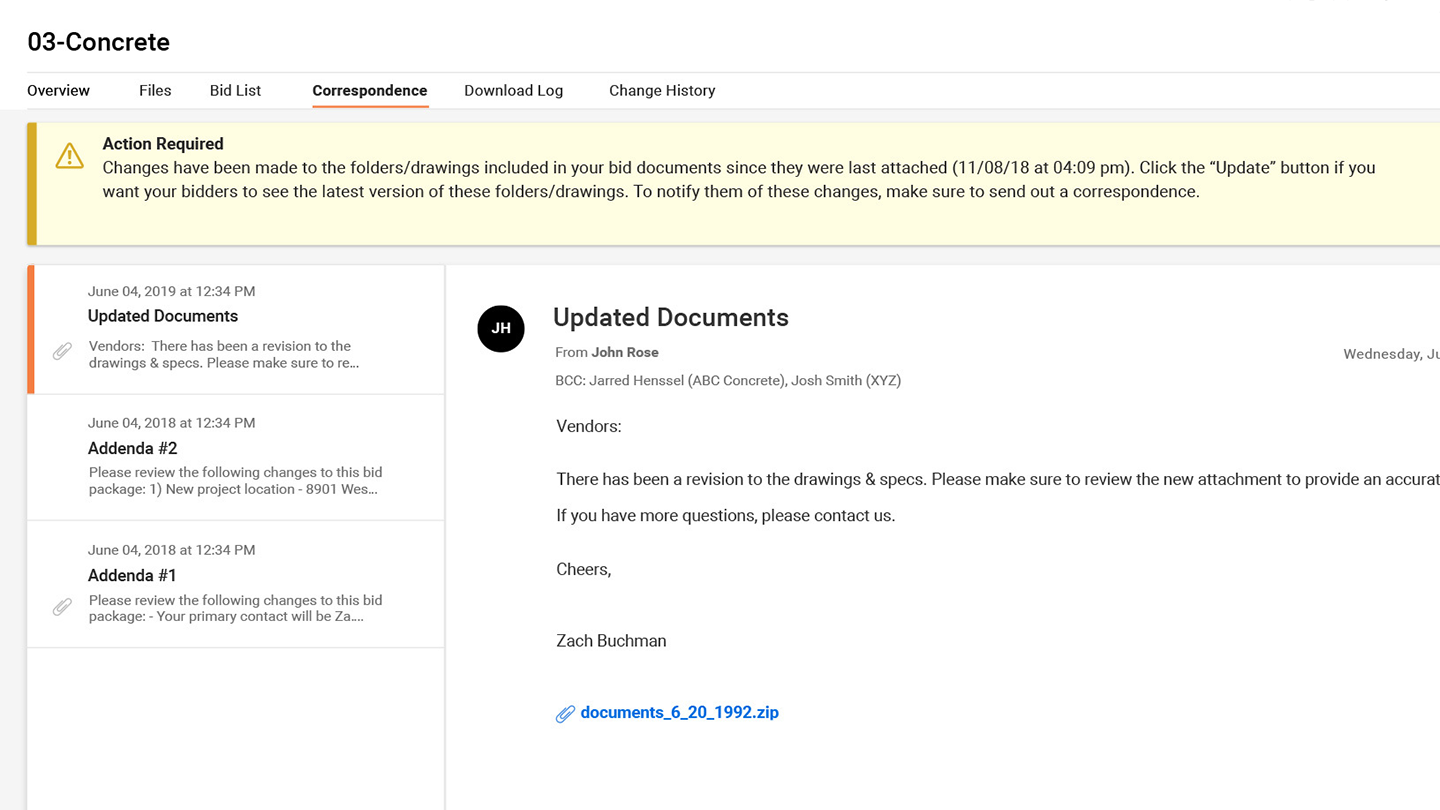This screenshot has width=1440, height=810.
Task: Download the documents_6_20_1992.zip attachment
Action: point(679,713)
